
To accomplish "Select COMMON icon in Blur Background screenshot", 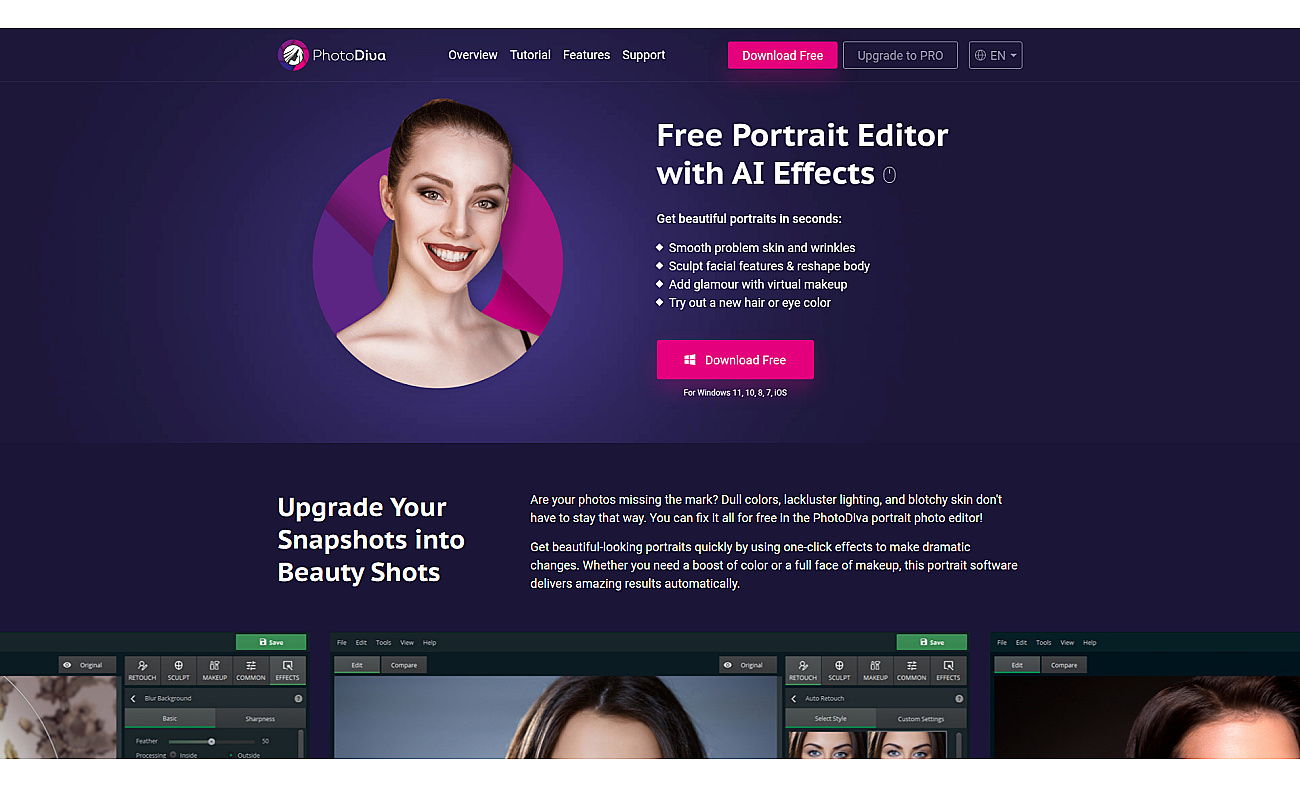I will [251, 670].
